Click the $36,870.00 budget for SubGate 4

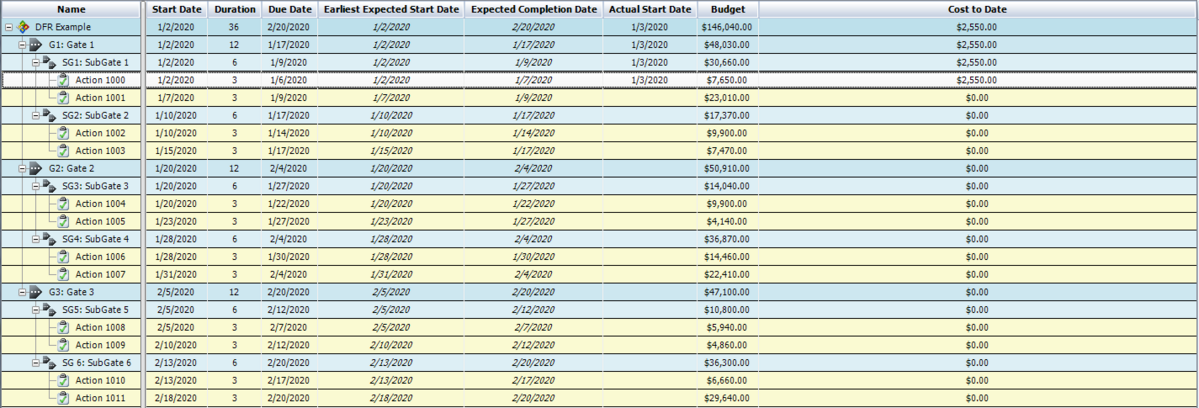727,238
